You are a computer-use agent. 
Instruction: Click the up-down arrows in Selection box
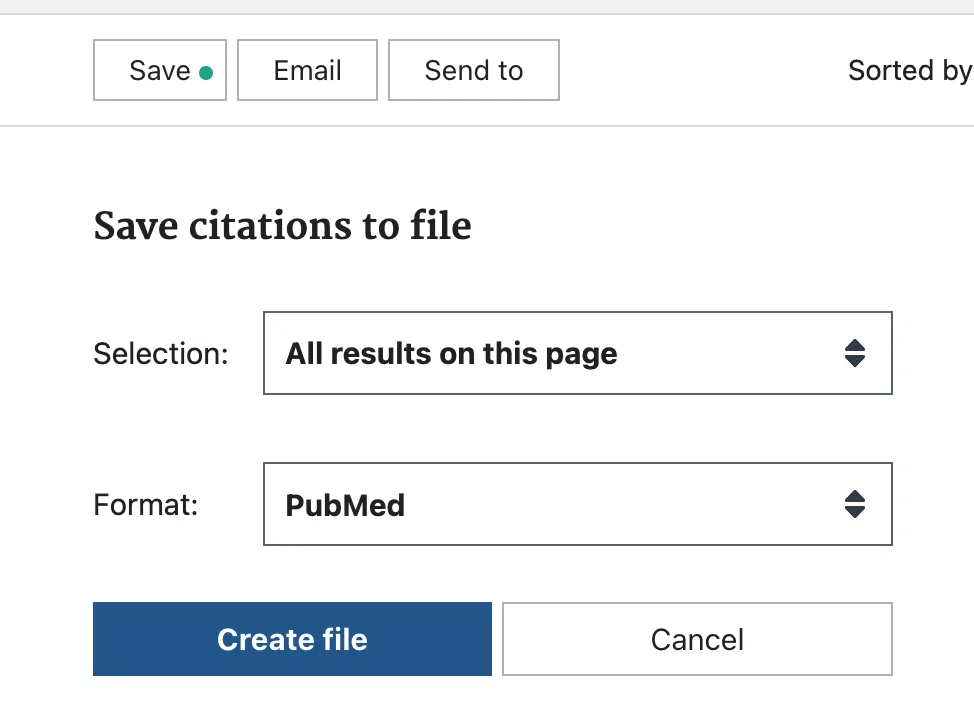[x=855, y=353]
